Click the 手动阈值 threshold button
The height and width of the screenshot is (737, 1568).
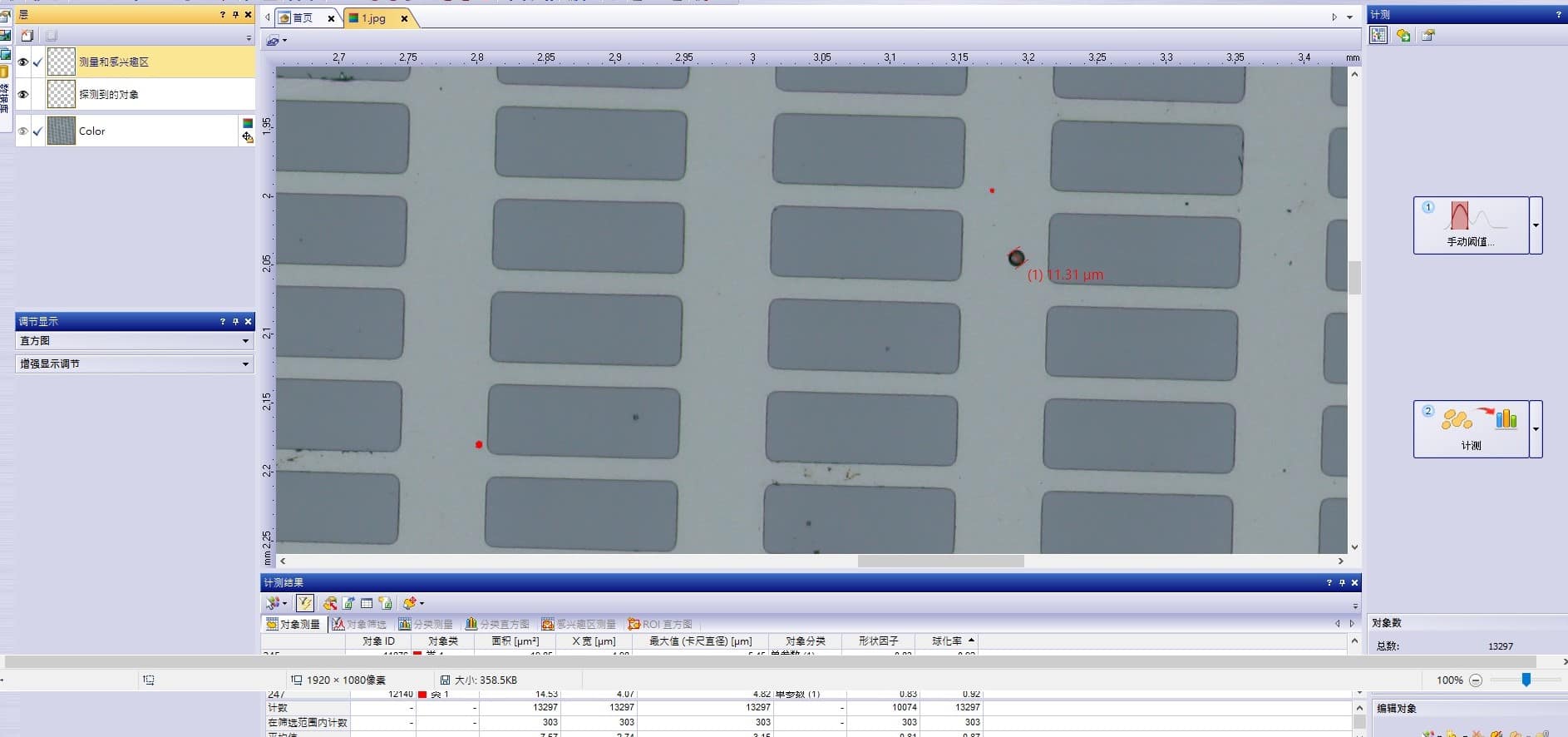pyautogui.click(x=1471, y=225)
